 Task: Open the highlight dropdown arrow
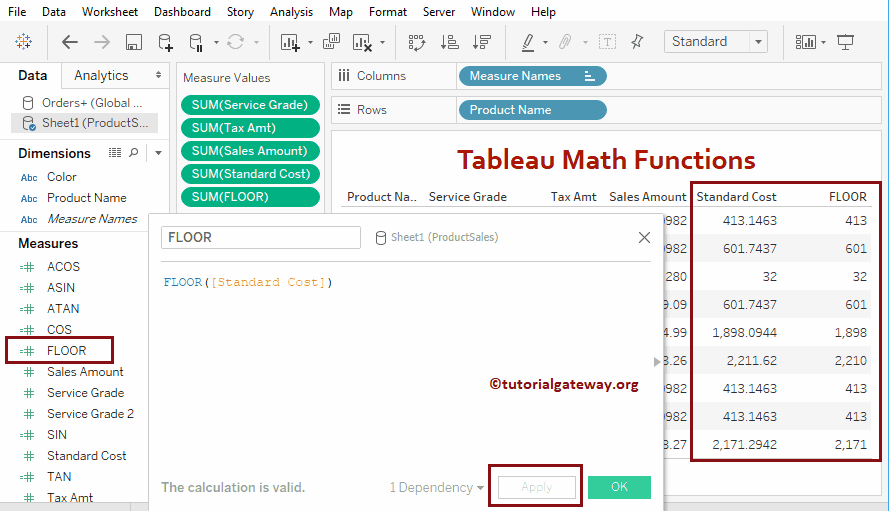click(545, 43)
